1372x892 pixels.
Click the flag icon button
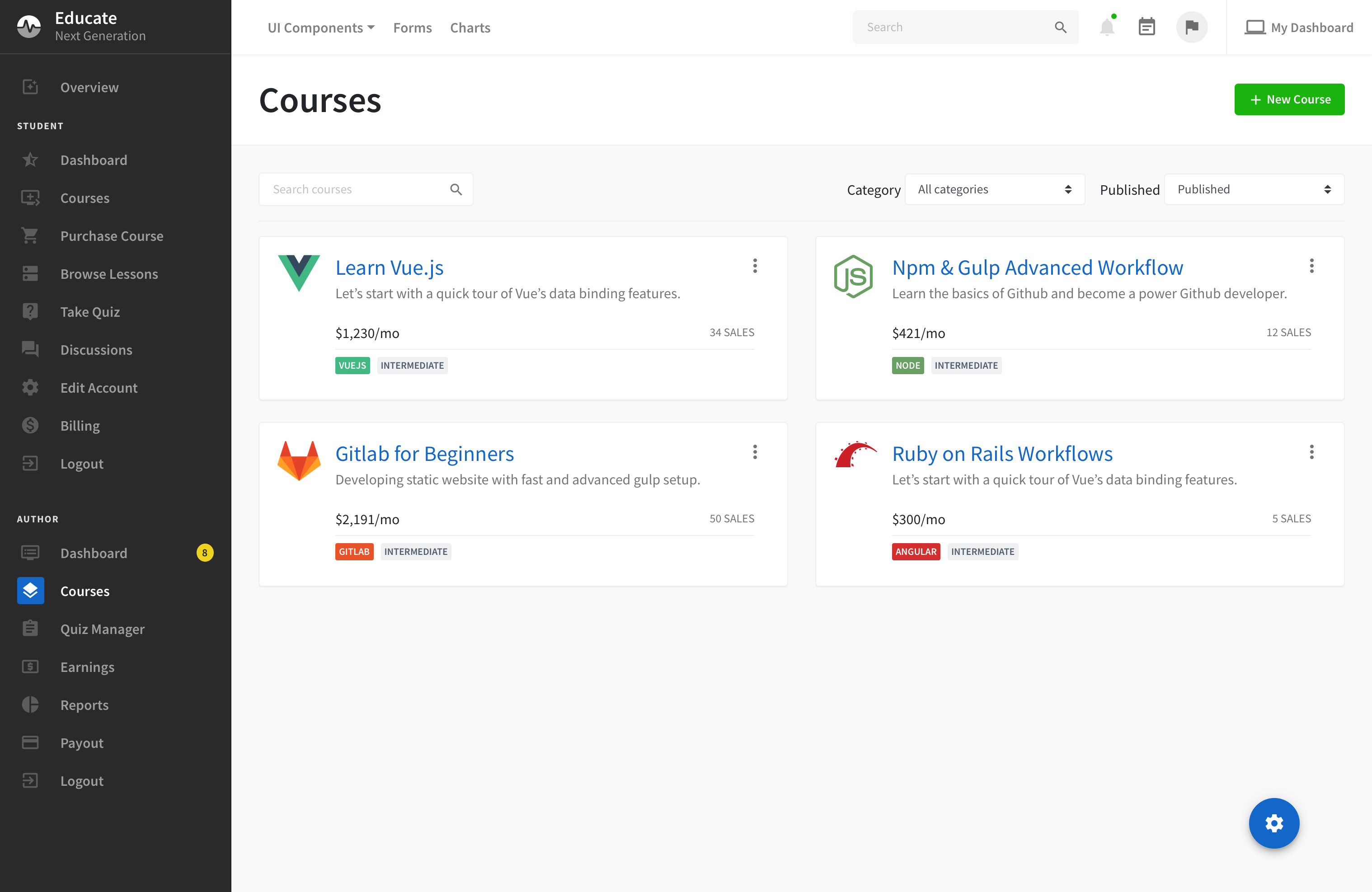point(1192,27)
